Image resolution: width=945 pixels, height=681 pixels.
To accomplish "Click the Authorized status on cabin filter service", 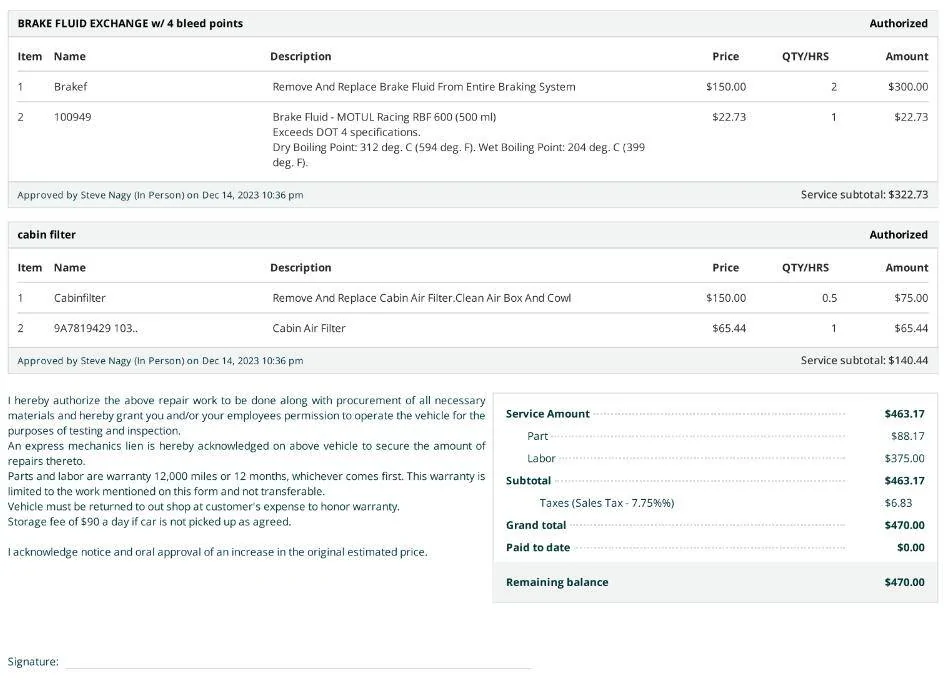I will tap(898, 234).
